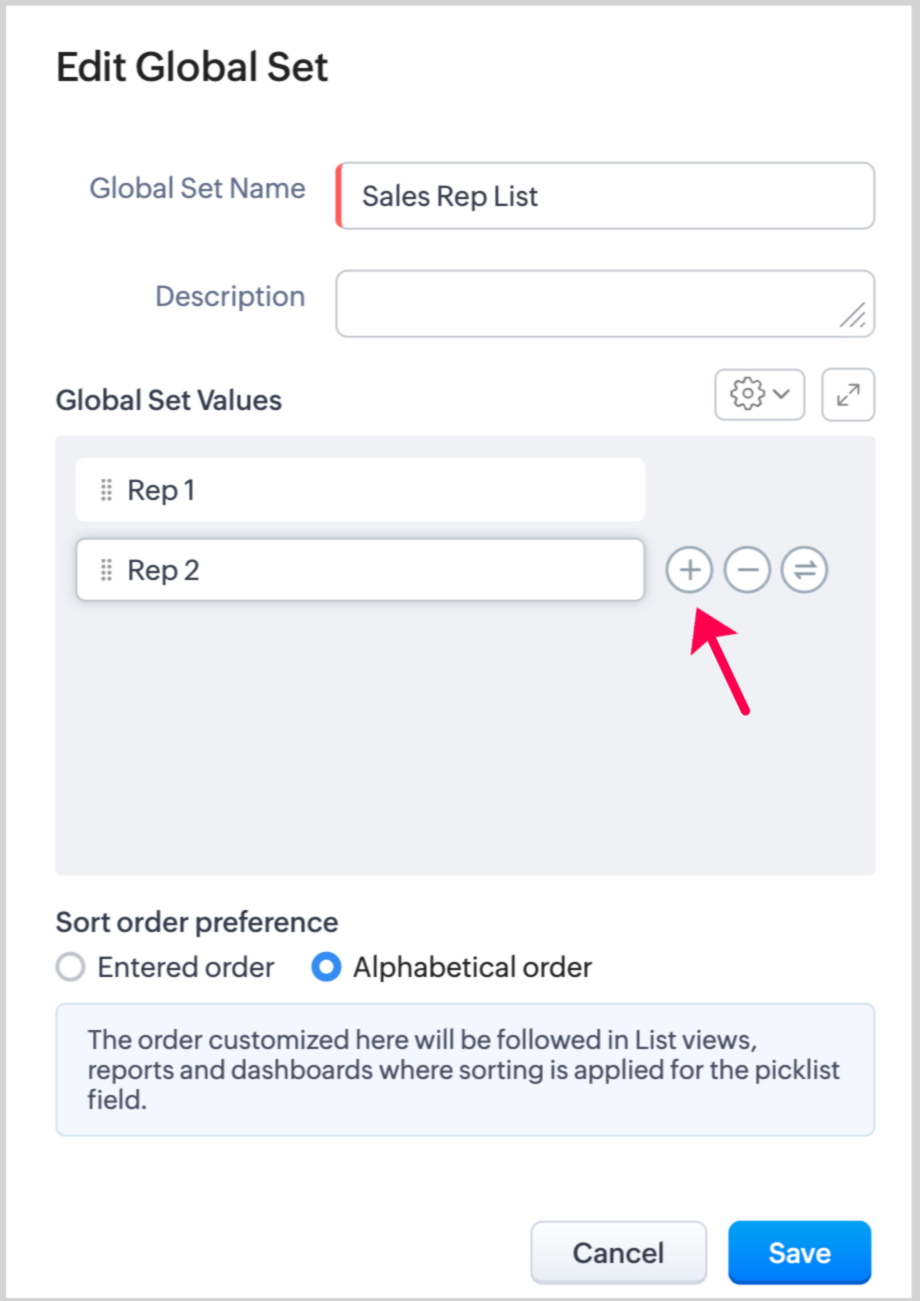Save the global set changes
The image size is (920, 1301).
[x=799, y=1253]
